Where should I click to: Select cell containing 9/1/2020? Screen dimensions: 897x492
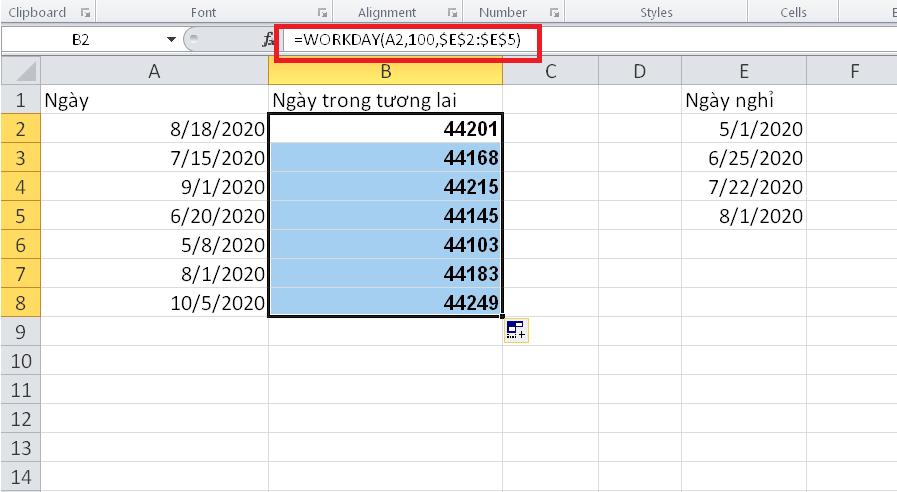[x=154, y=187]
